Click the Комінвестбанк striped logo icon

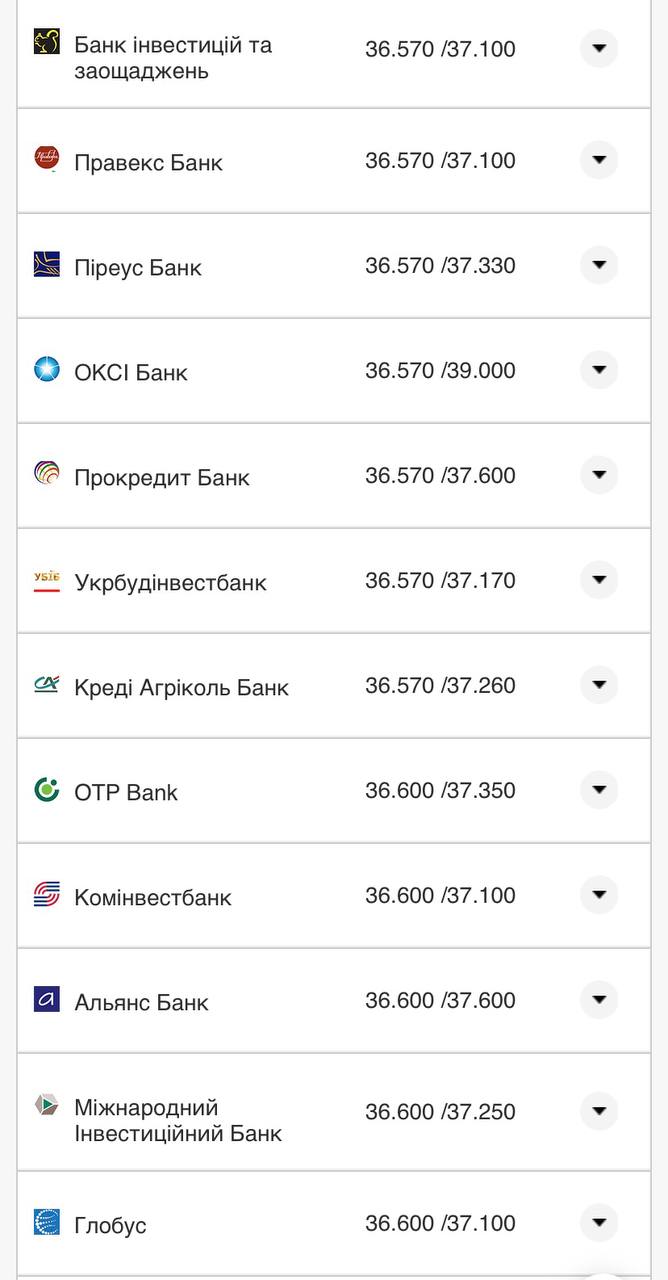coord(47,895)
